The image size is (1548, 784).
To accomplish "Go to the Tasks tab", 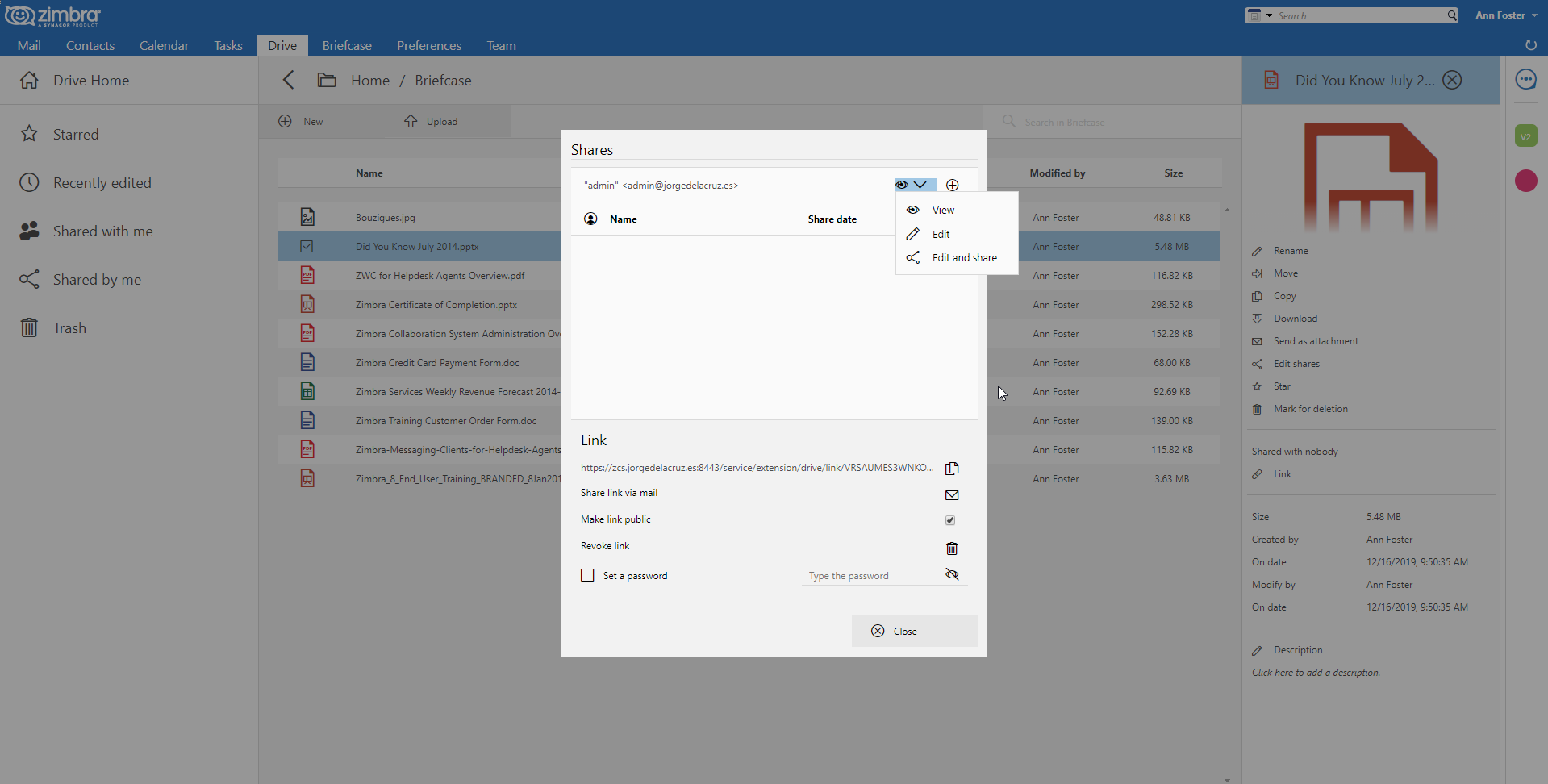I will [x=228, y=46].
